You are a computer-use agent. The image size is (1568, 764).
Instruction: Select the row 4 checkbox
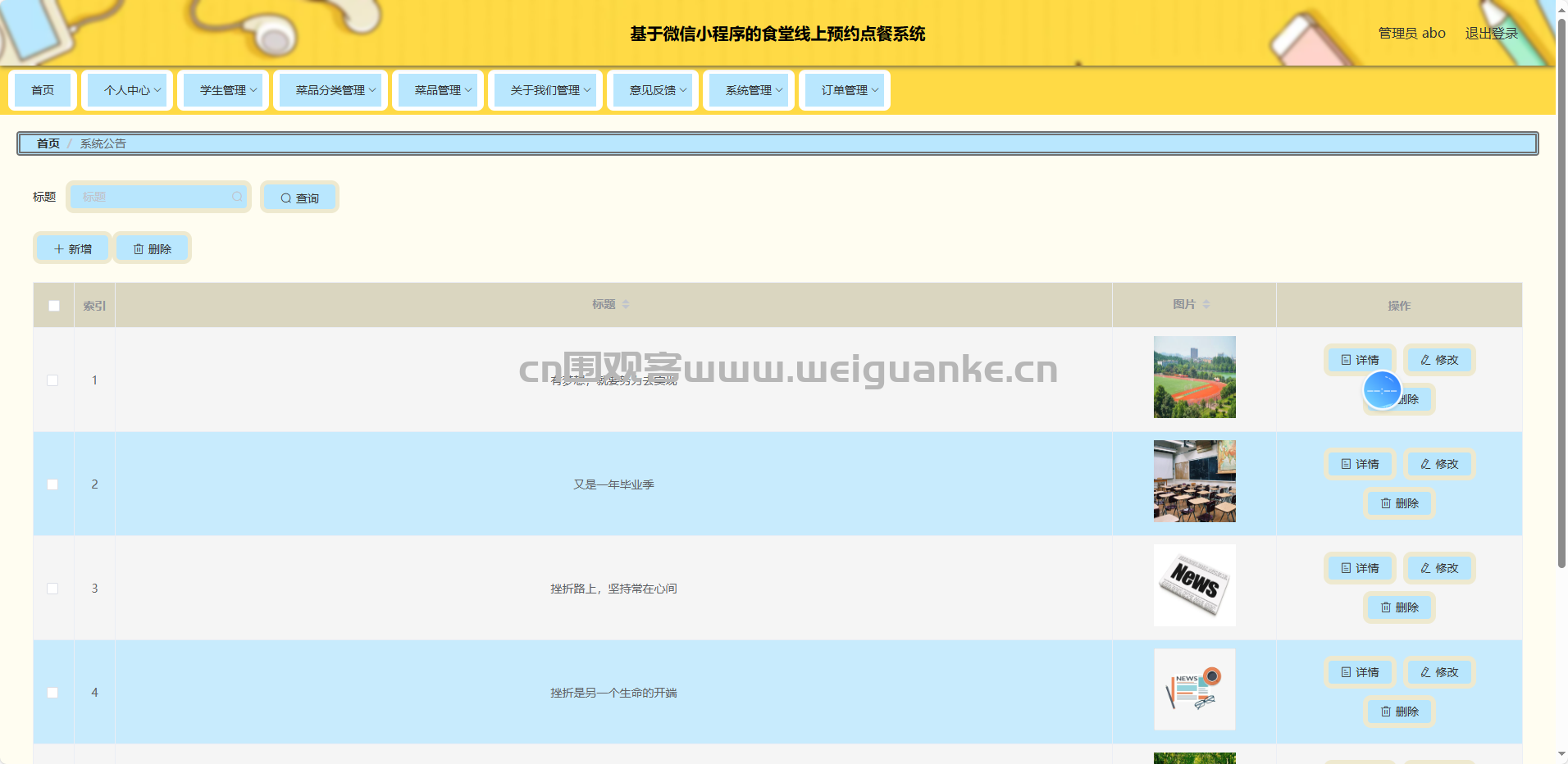(x=53, y=693)
